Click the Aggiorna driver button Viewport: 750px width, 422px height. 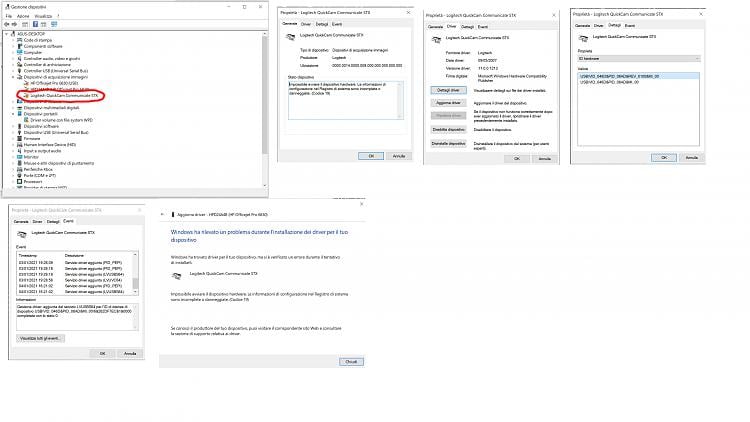tap(448, 102)
